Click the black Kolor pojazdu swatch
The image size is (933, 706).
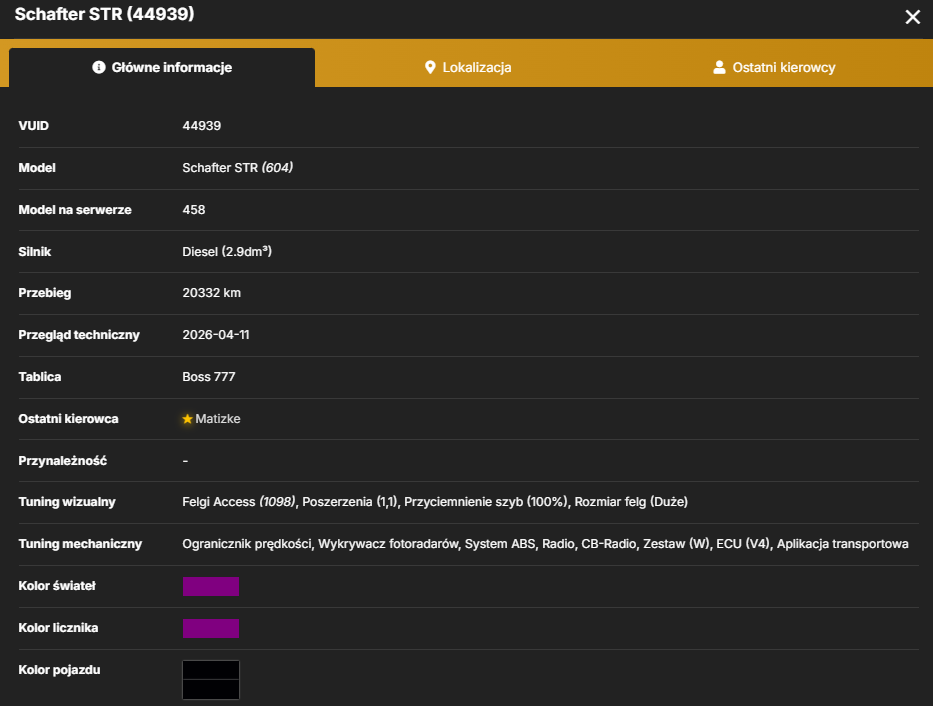(211, 680)
